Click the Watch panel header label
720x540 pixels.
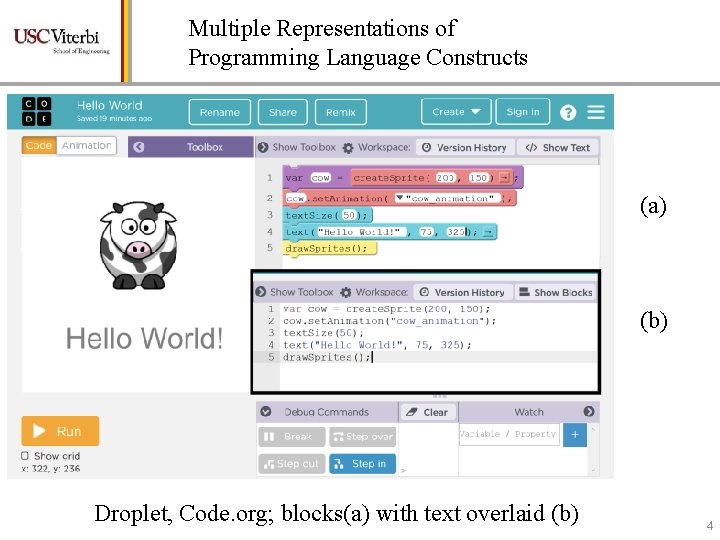[x=529, y=412]
